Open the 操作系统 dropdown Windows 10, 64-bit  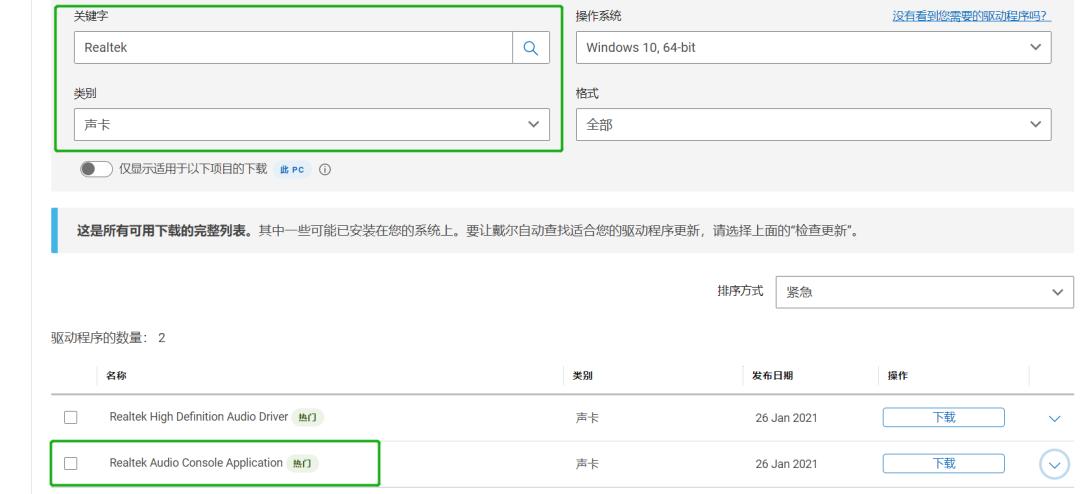[813, 48]
